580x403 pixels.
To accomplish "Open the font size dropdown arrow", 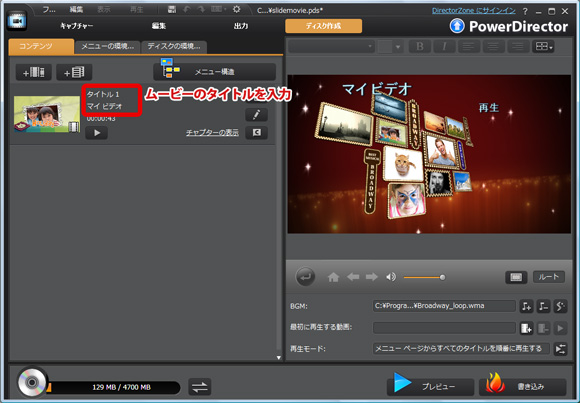I will click(398, 47).
